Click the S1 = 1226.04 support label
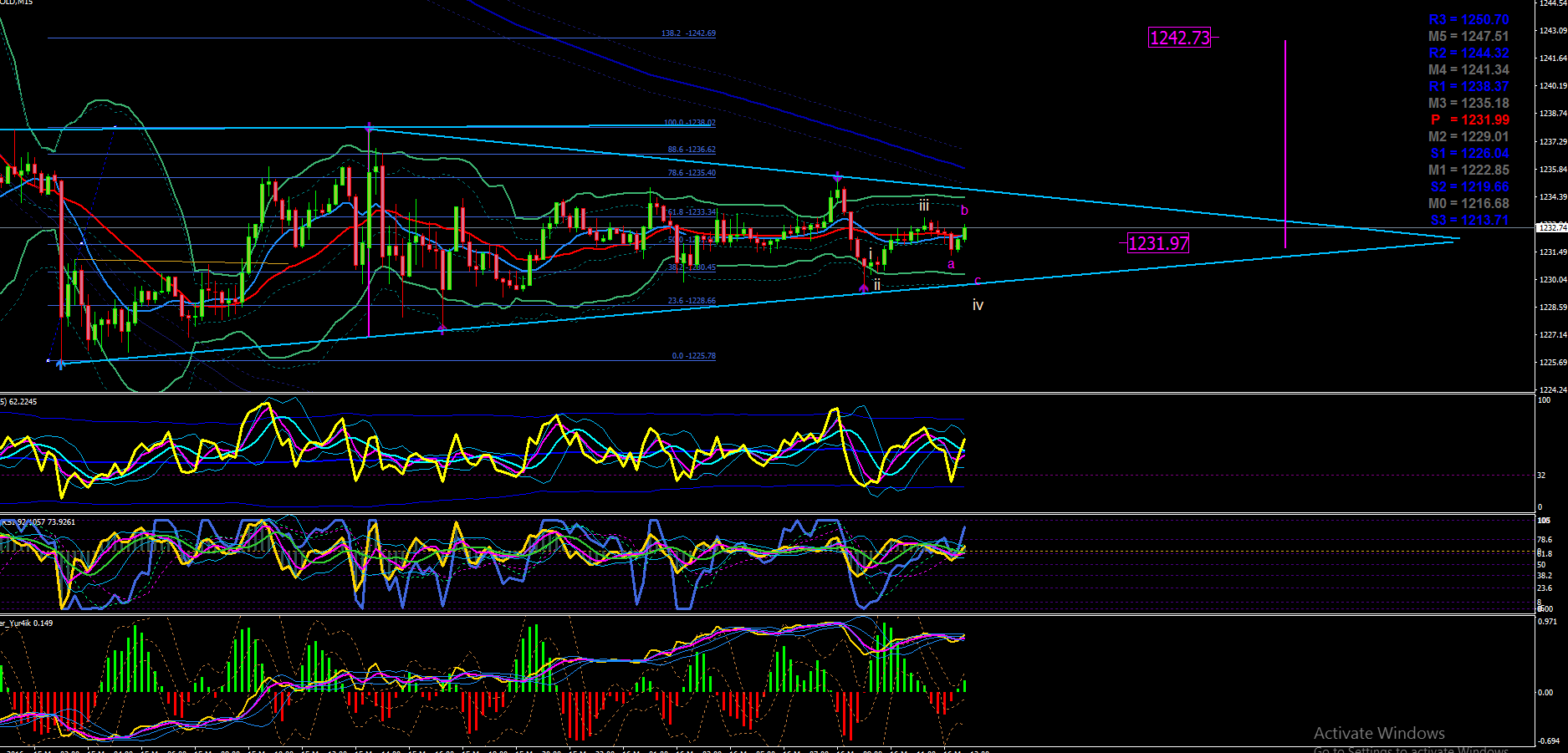The width and height of the screenshot is (1568, 753). [x=1469, y=154]
